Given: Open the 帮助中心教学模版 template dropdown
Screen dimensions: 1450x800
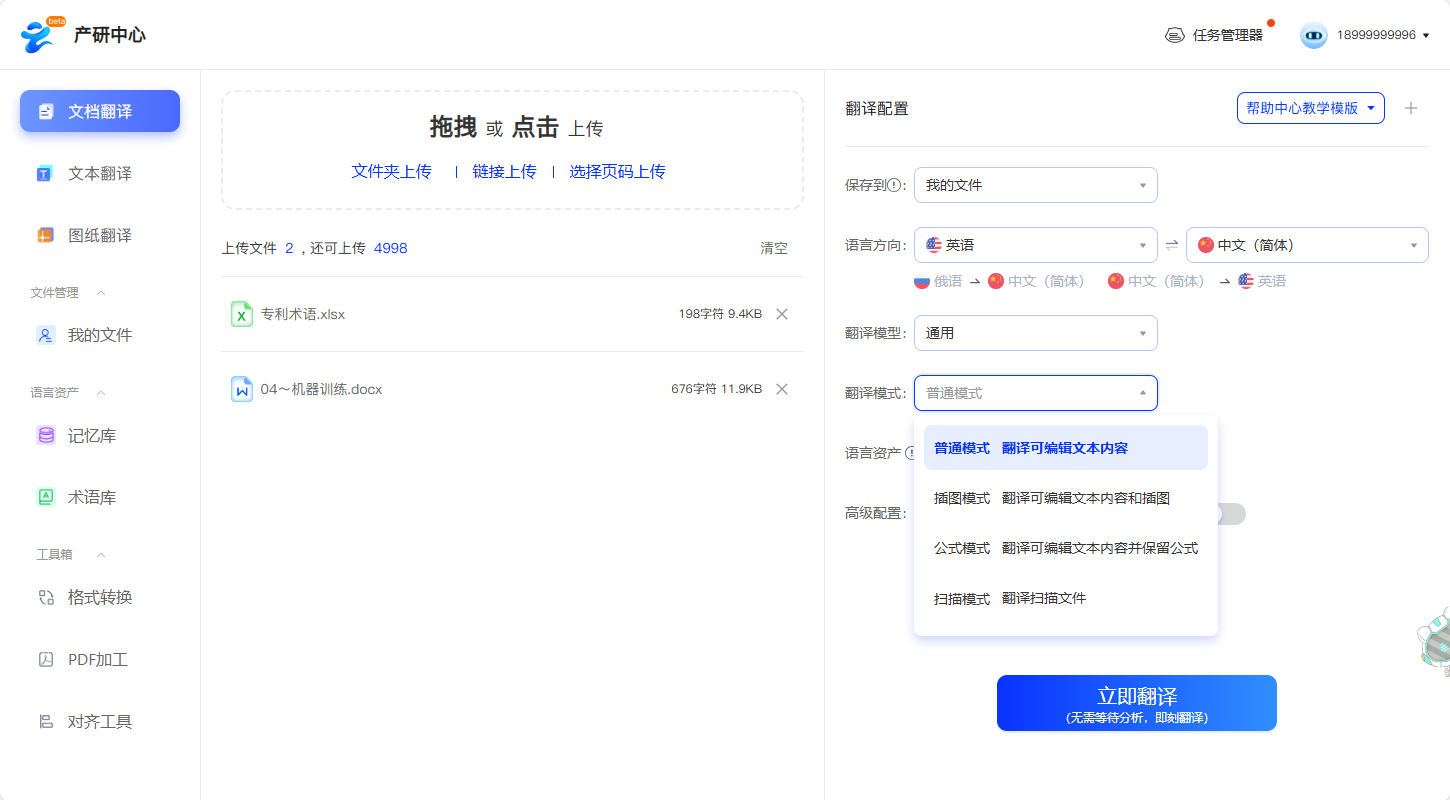Looking at the screenshot, I should [1311, 108].
